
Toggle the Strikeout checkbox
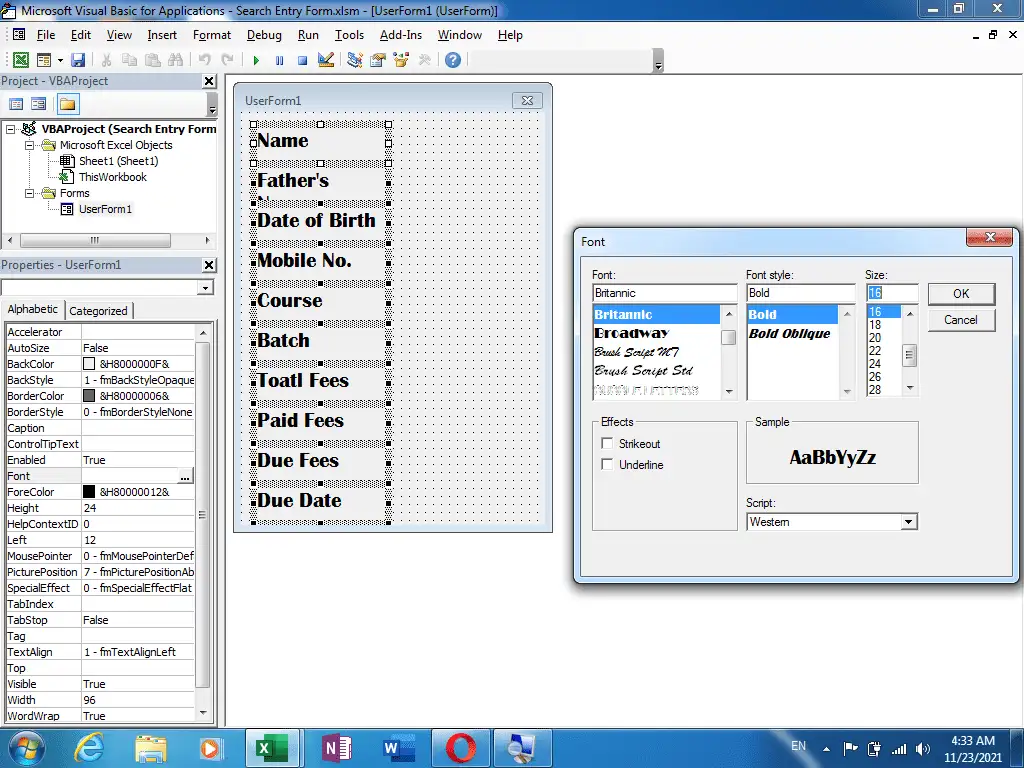coord(607,443)
